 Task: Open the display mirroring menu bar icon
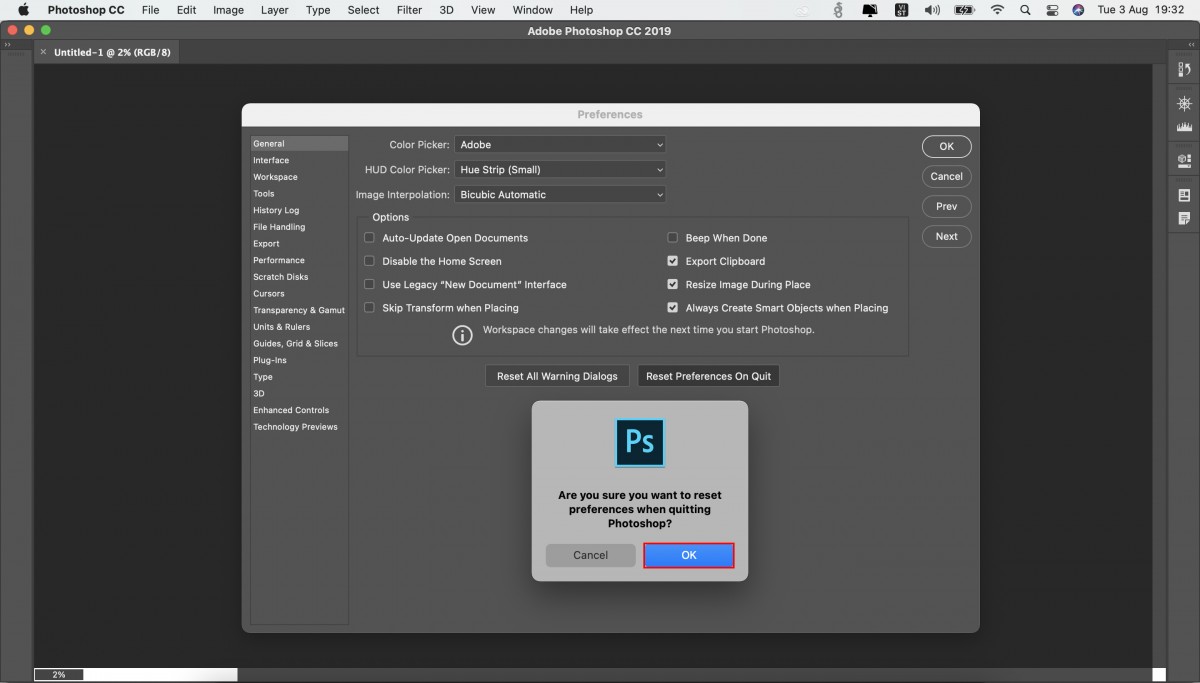[870, 10]
